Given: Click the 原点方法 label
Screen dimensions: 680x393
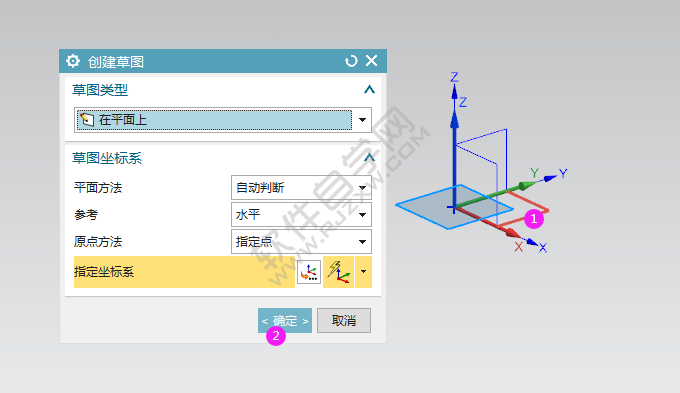Looking at the screenshot, I should click(x=98, y=242).
